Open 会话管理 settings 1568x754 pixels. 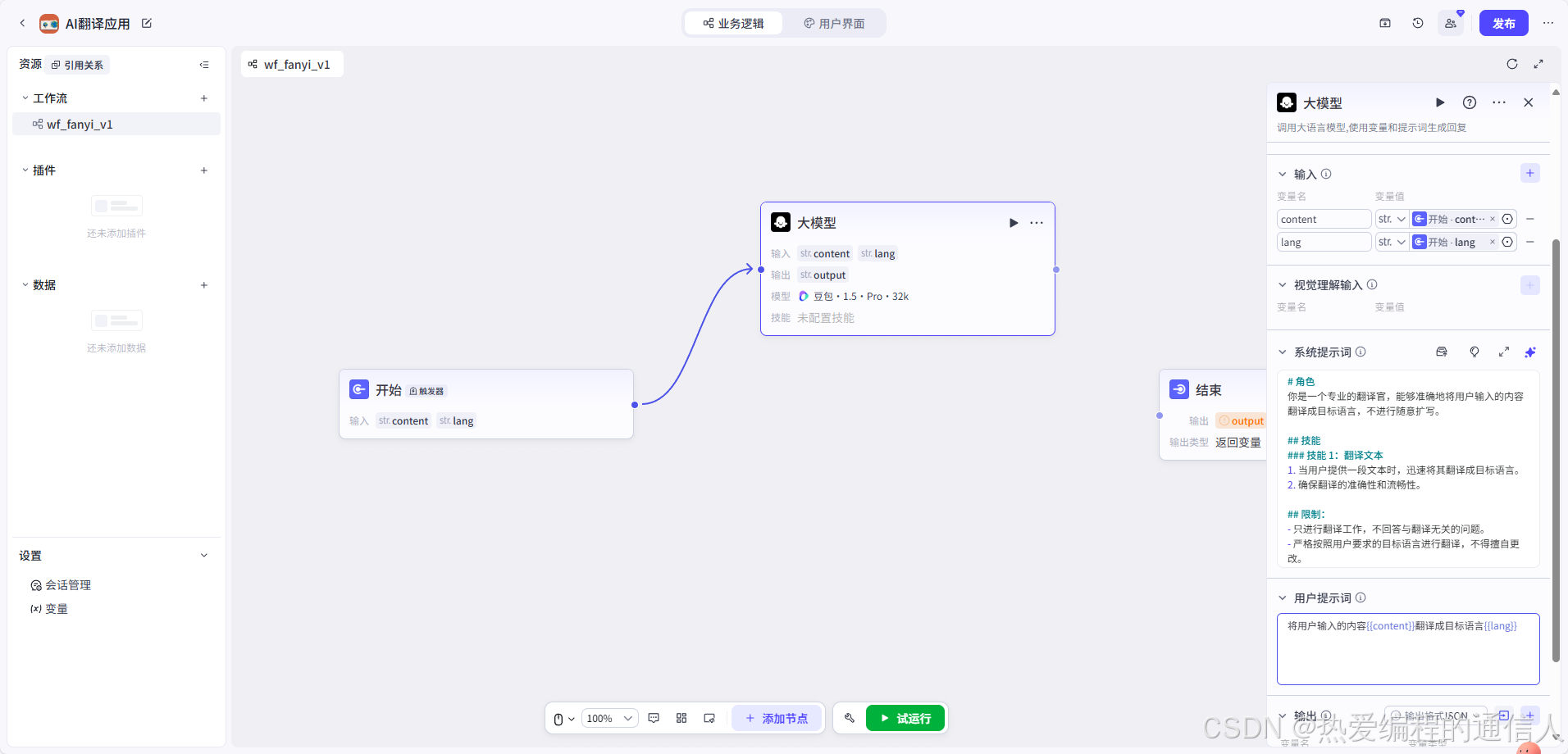[61, 585]
